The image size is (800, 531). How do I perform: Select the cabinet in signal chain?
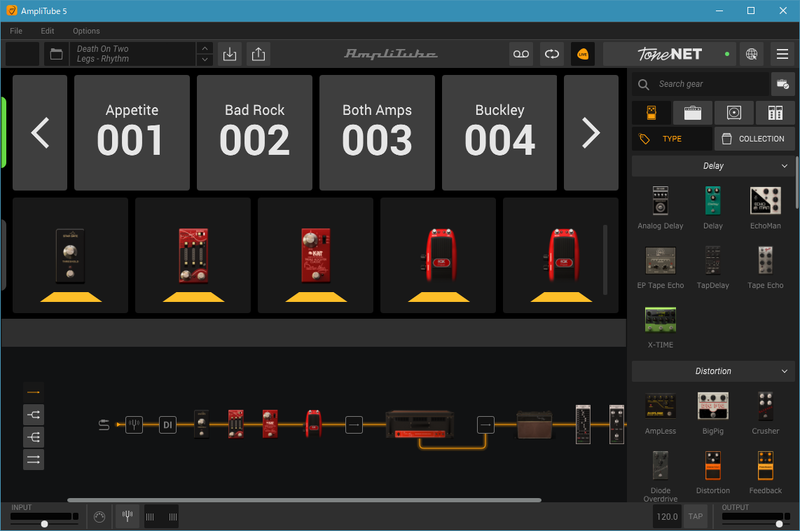tap(534, 425)
